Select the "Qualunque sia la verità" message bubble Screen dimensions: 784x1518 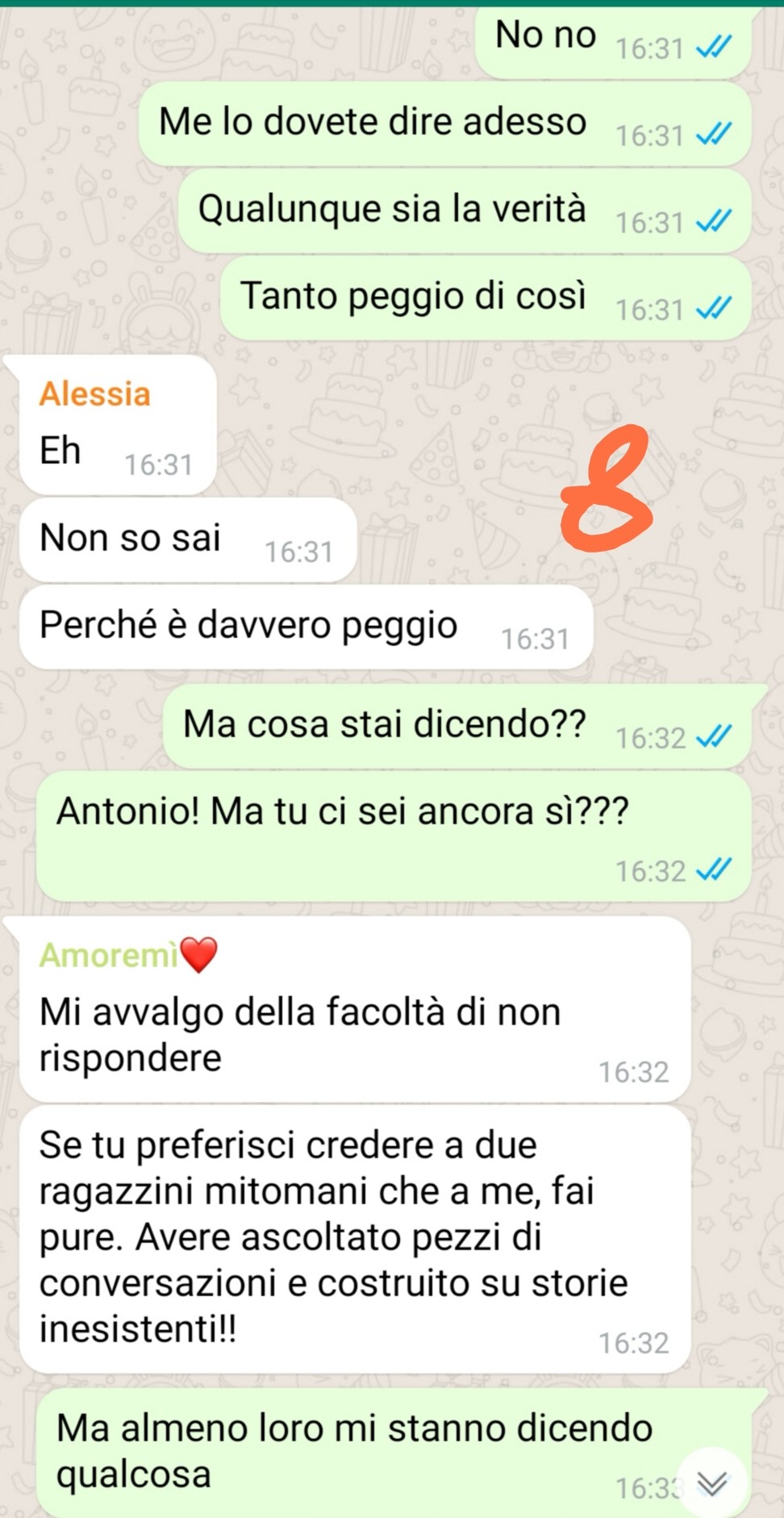(x=465, y=211)
